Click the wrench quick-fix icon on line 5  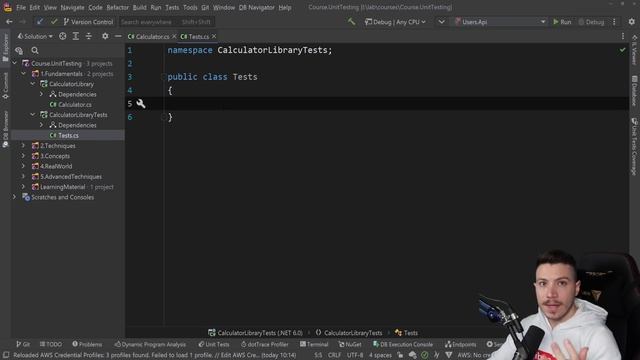(x=141, y=104)
